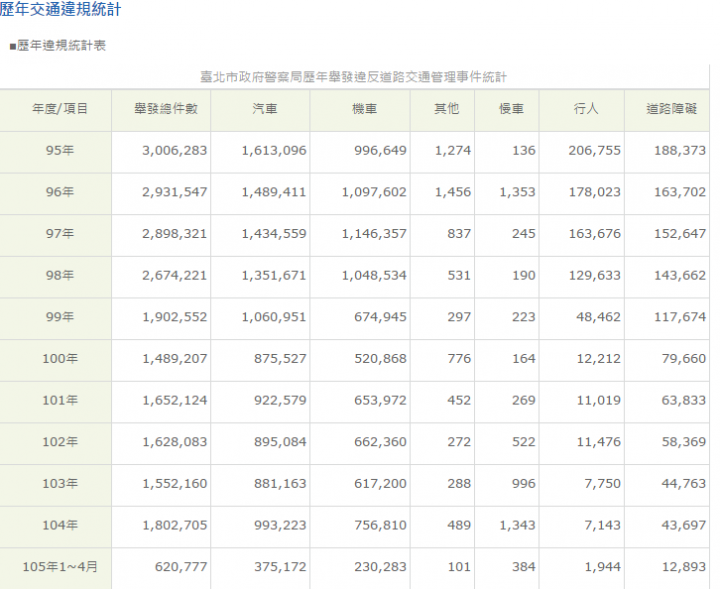Select the 104年 row label
Screen dimensions: 720x589
tap(60, 525)
